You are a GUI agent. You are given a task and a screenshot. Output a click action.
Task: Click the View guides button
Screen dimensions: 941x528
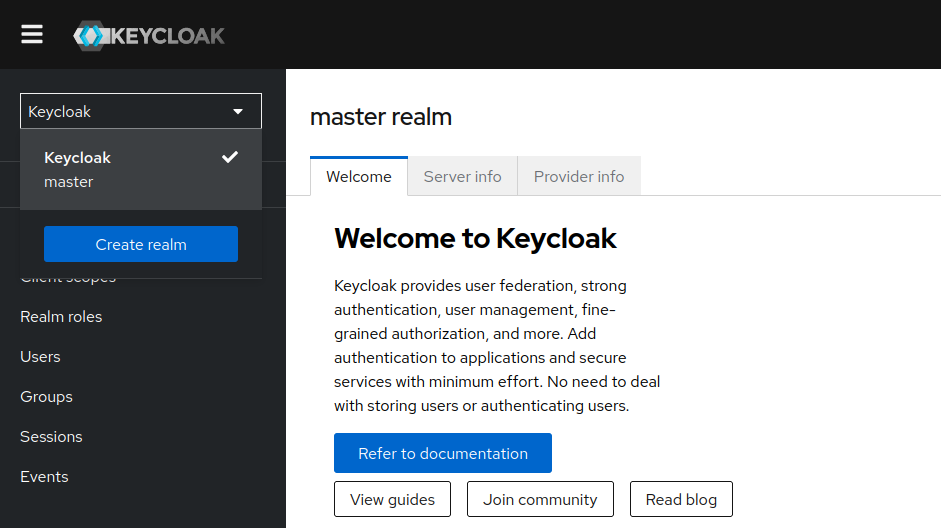(392, 499)
